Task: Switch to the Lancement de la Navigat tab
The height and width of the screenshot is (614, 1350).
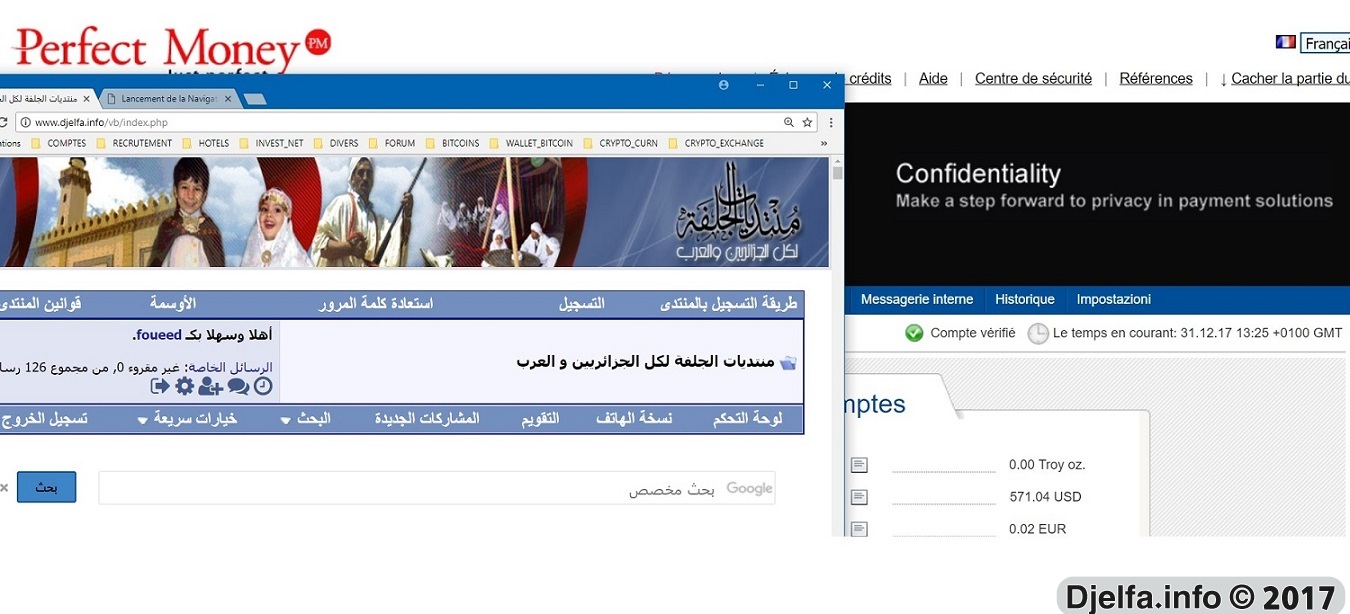Action: tap(168, 99)
